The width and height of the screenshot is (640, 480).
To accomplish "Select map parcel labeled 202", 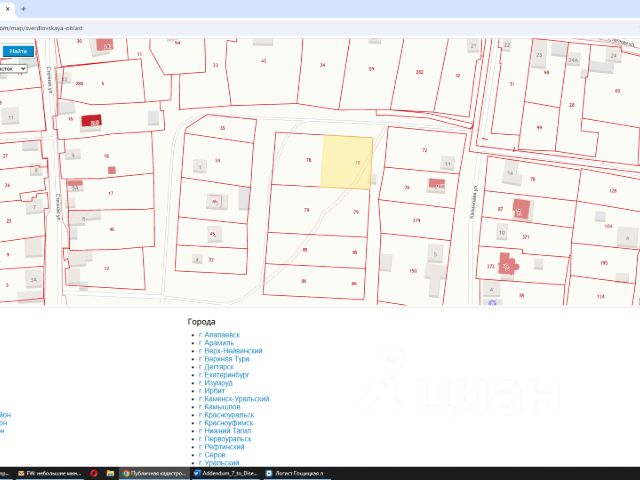I will [x=419, y=72].
